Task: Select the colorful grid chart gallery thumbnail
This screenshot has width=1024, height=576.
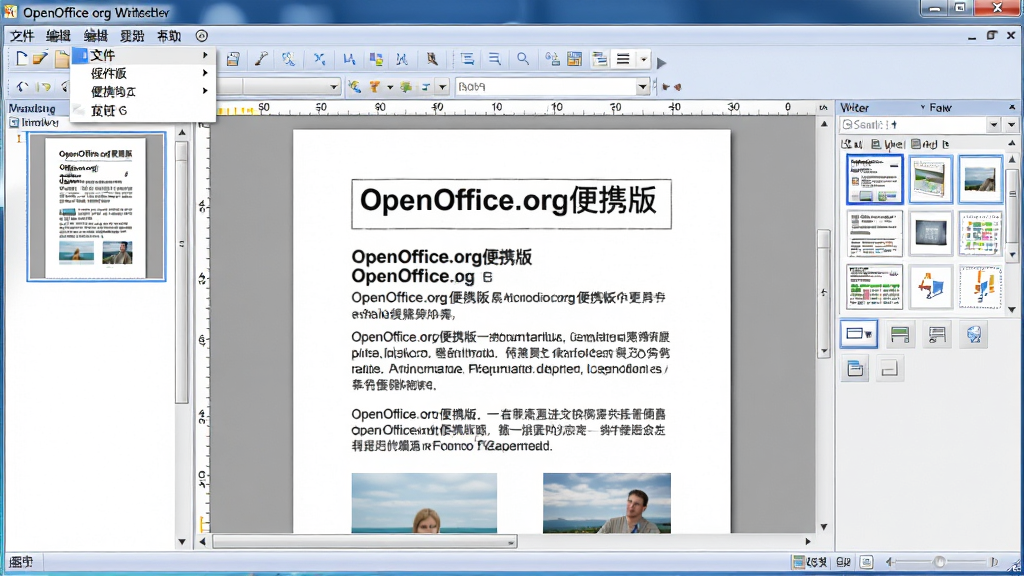Action: [980, 233]
